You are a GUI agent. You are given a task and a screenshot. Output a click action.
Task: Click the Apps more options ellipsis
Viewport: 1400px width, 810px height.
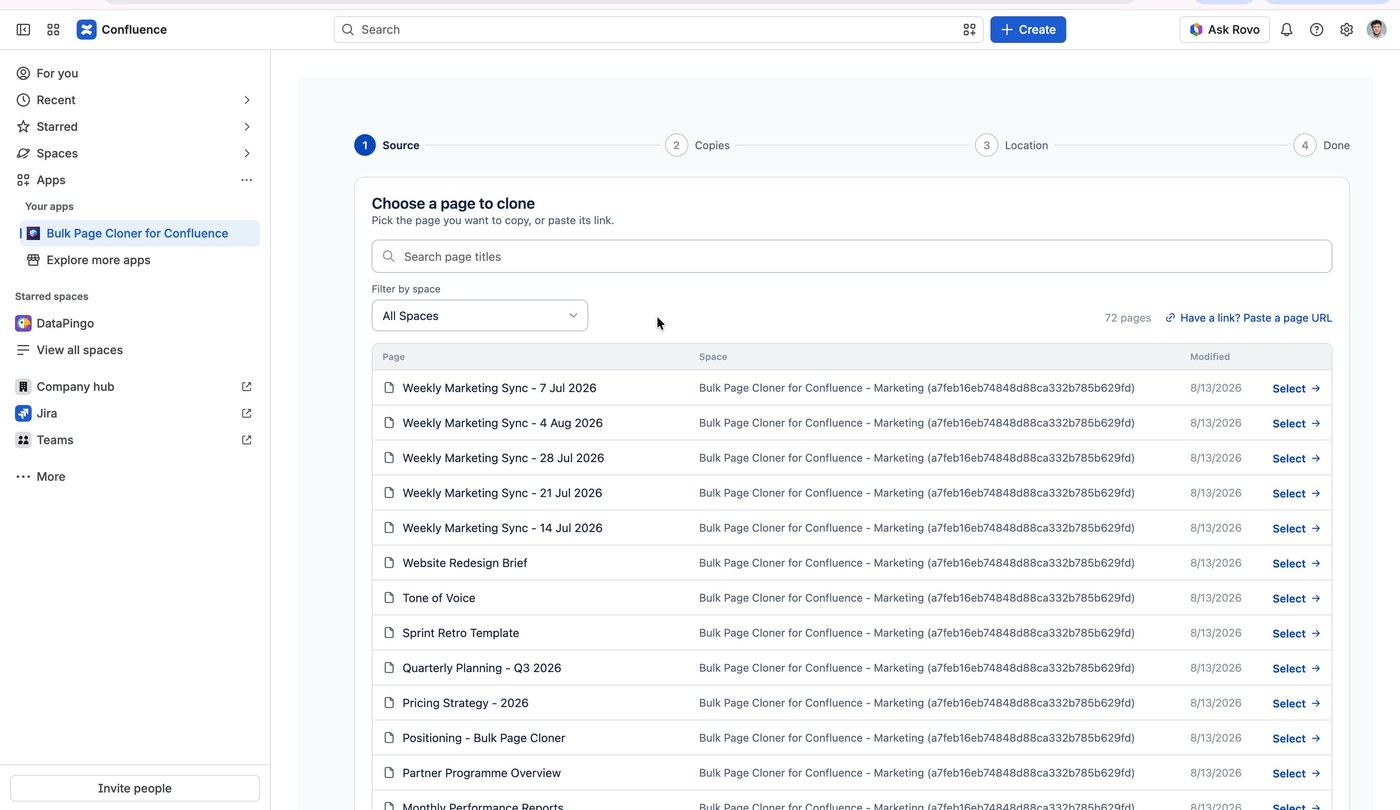[246, 180]
